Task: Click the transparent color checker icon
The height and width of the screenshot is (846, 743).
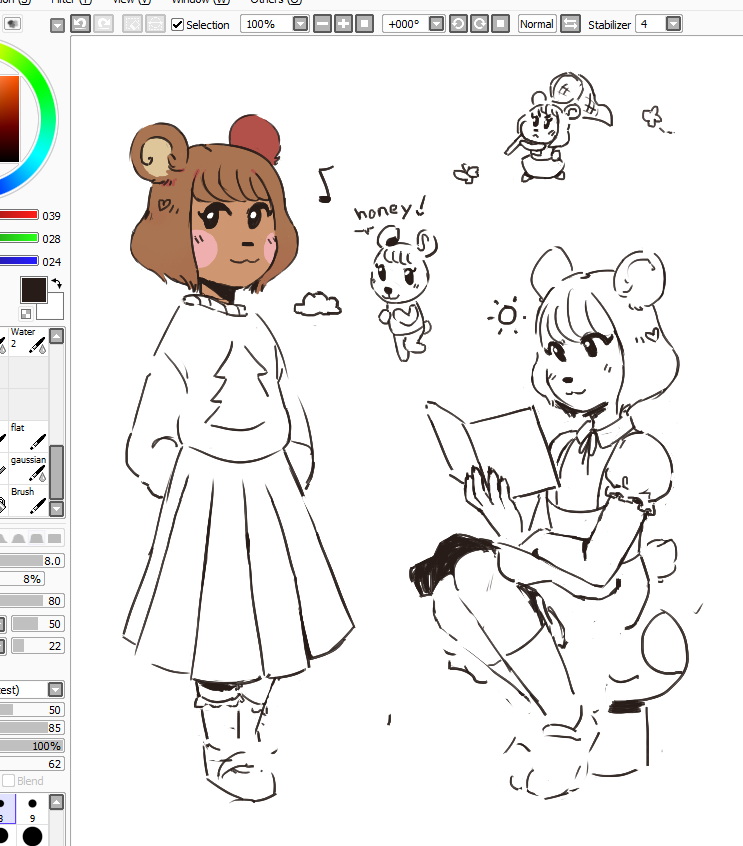Action: point(26,313)
